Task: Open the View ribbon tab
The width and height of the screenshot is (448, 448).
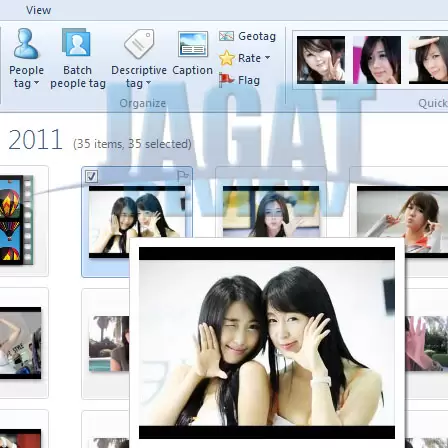Action: (x=38, y=10)
